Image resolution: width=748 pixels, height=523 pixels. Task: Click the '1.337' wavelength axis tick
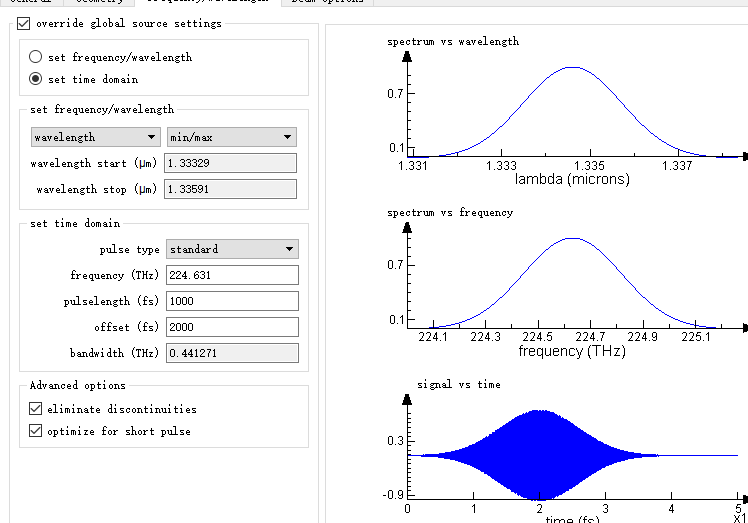[x=677, y=166]
